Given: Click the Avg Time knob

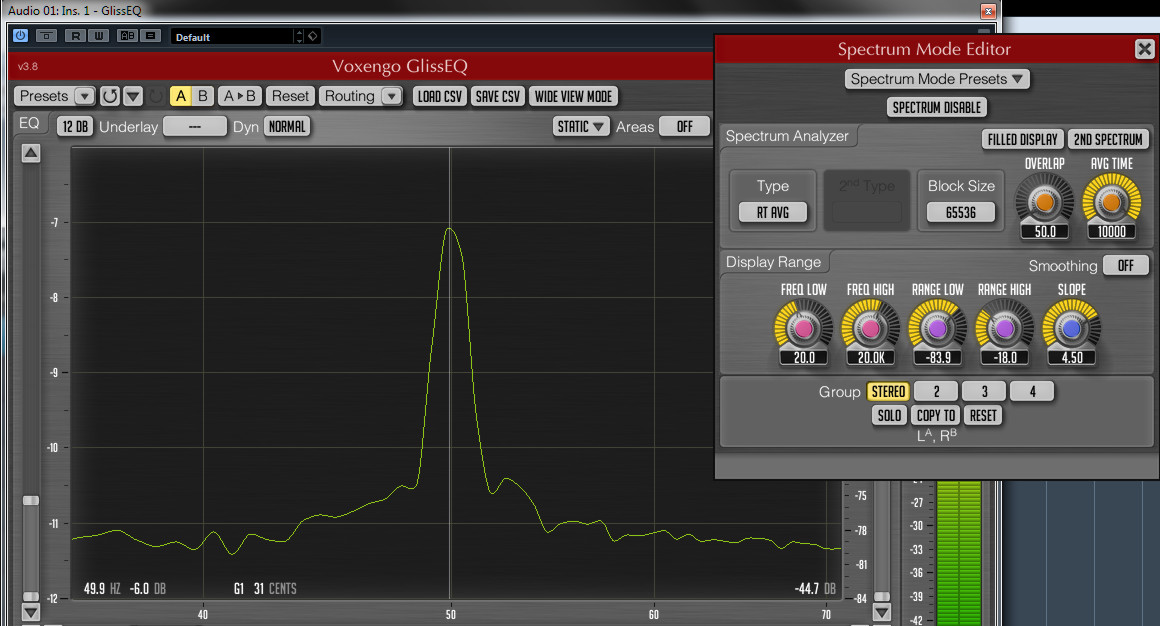Looking at the screenshot, I should (1111, 201).
